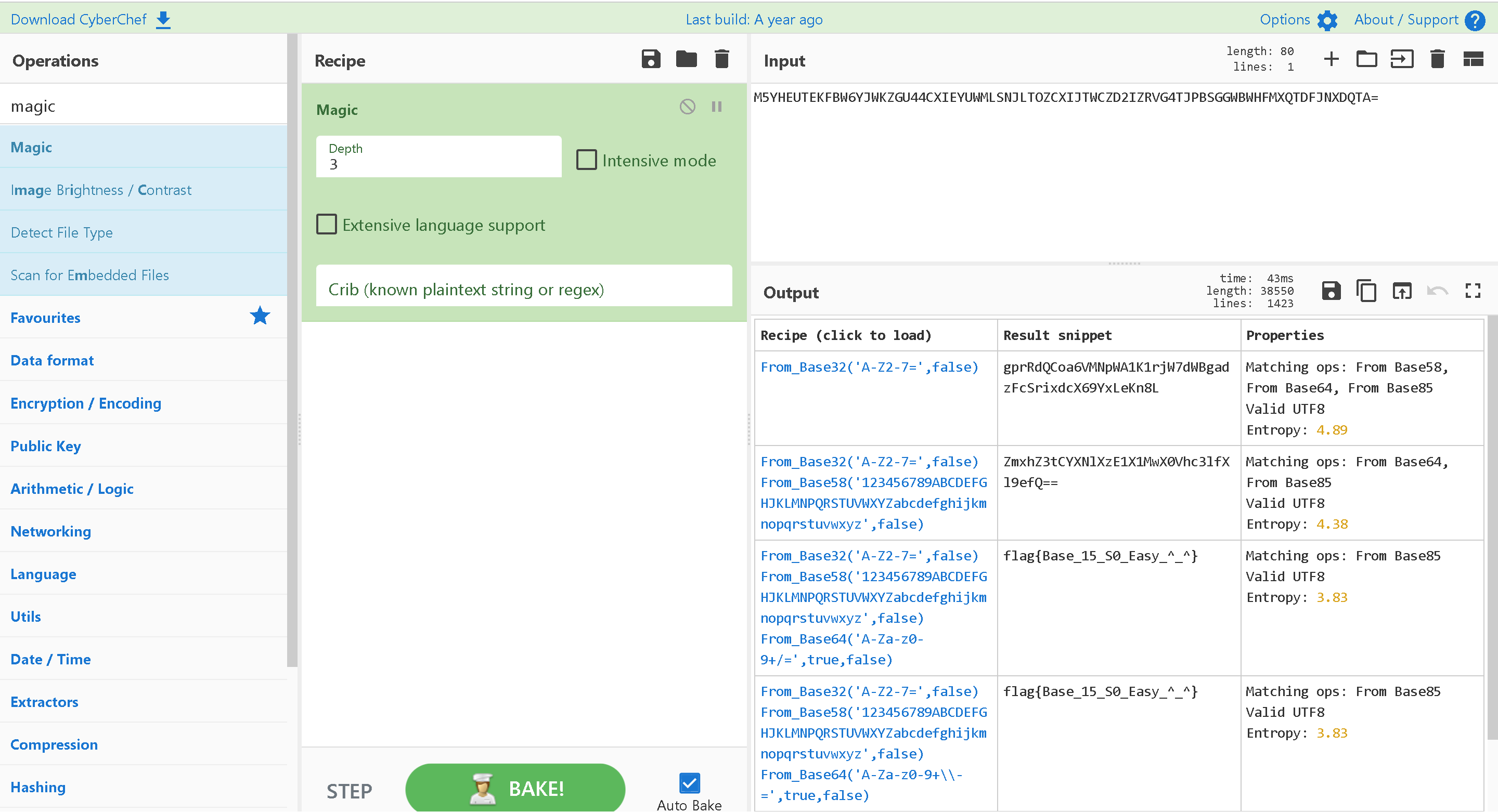Enable the Intensive mode checkbox
The width and height of the screenshot is (1498, 812).
click(x=586, y=160)
